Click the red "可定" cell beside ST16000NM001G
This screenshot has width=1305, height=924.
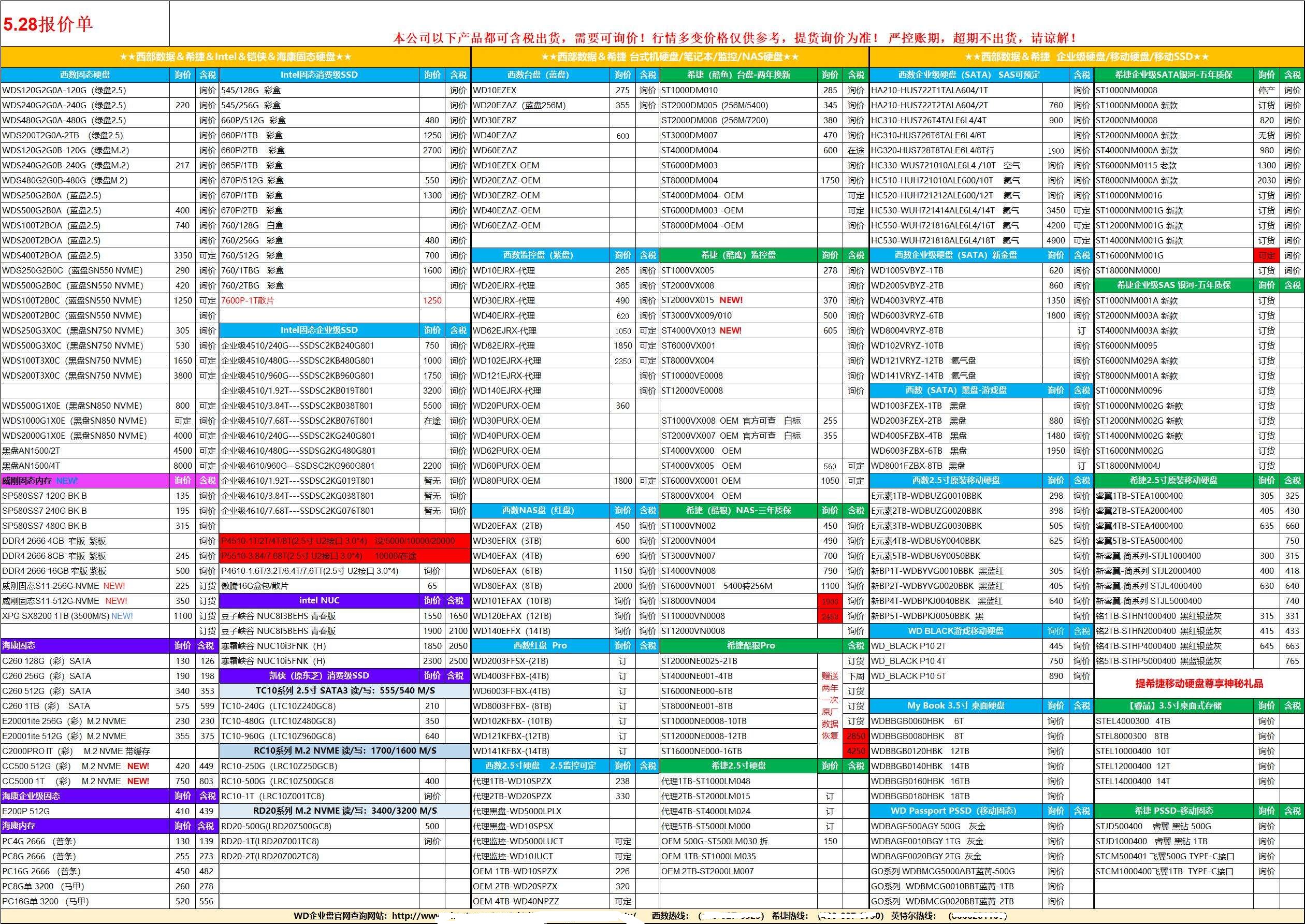(1266, 255)
